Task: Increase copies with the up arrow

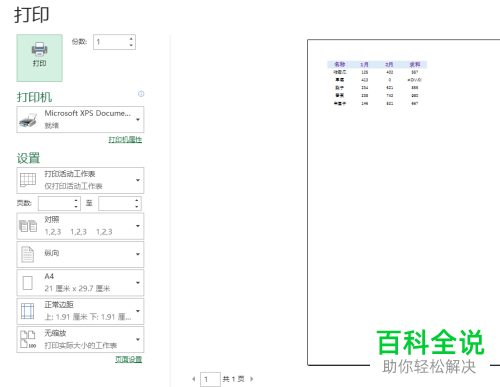Action: 131,39
